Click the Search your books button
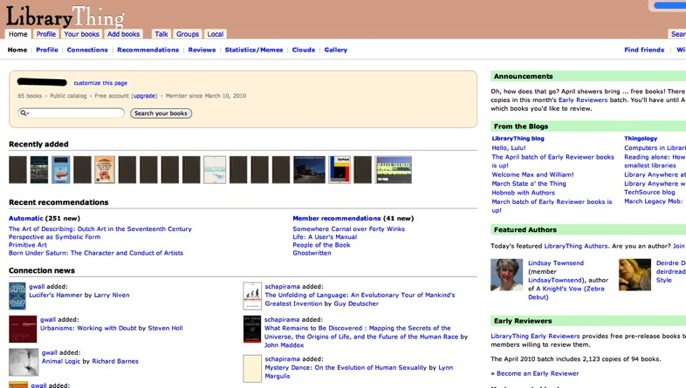 tap(161, 113)
